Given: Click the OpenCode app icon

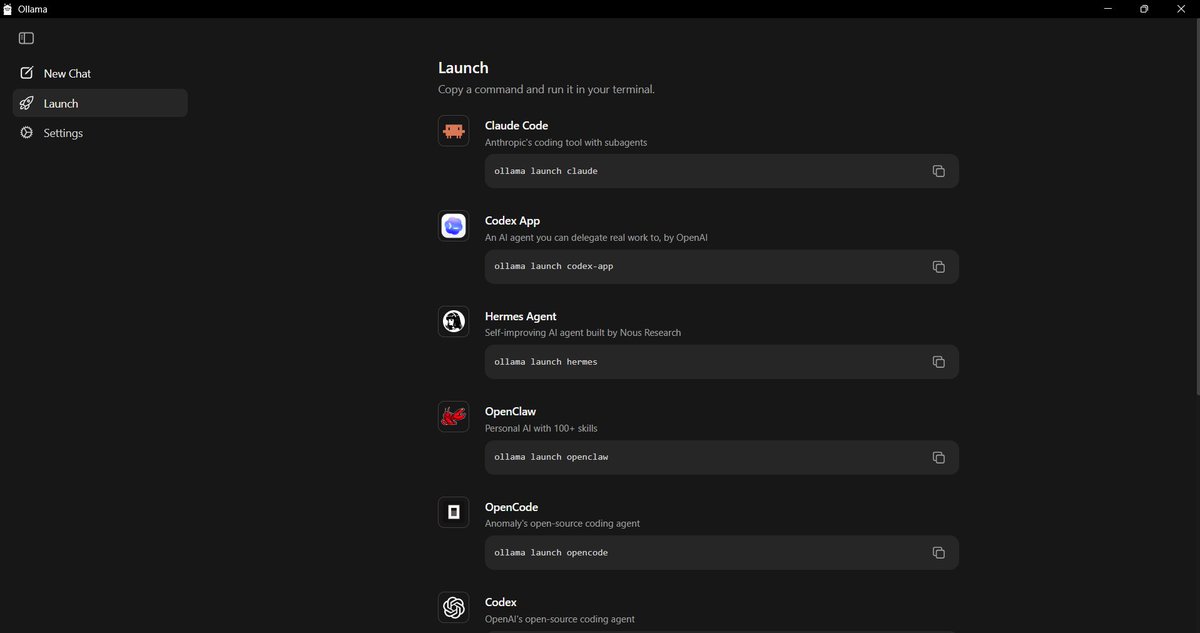Looking at the screenshot, I should [x=454, y=512].
